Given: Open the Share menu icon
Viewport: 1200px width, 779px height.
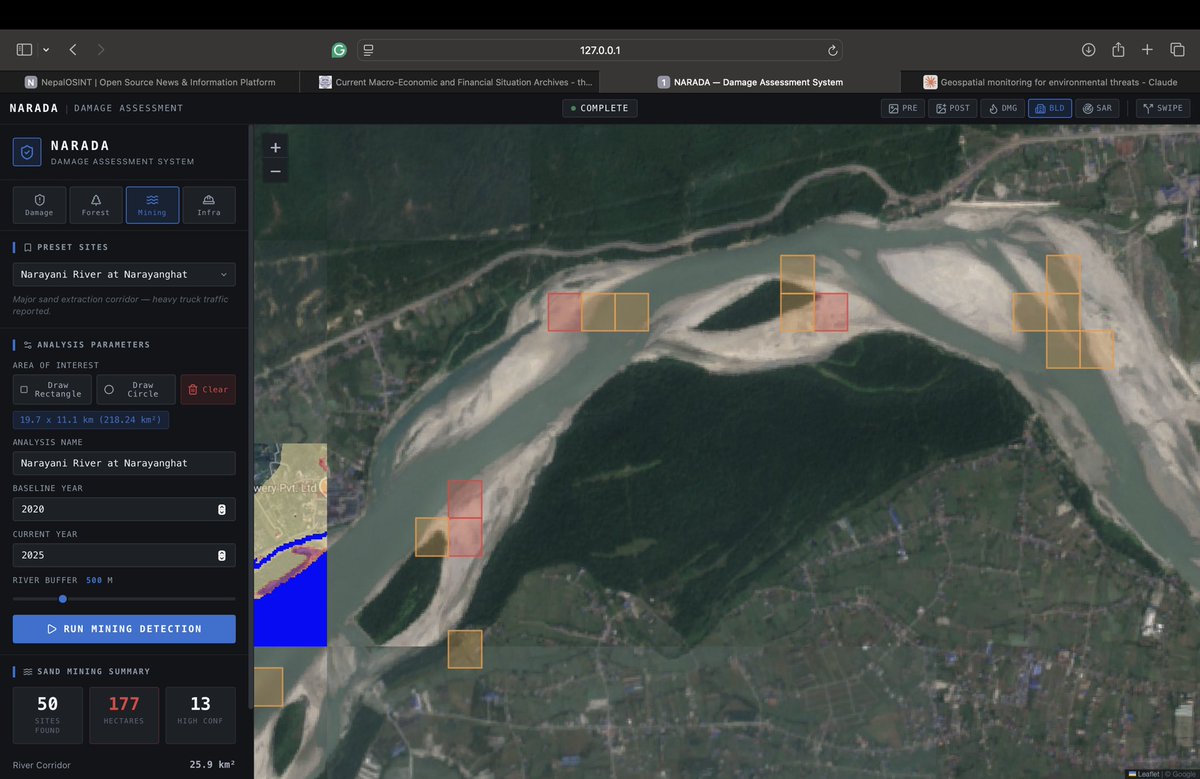Looking at the screenshot, I should [x=1119, y=50].
